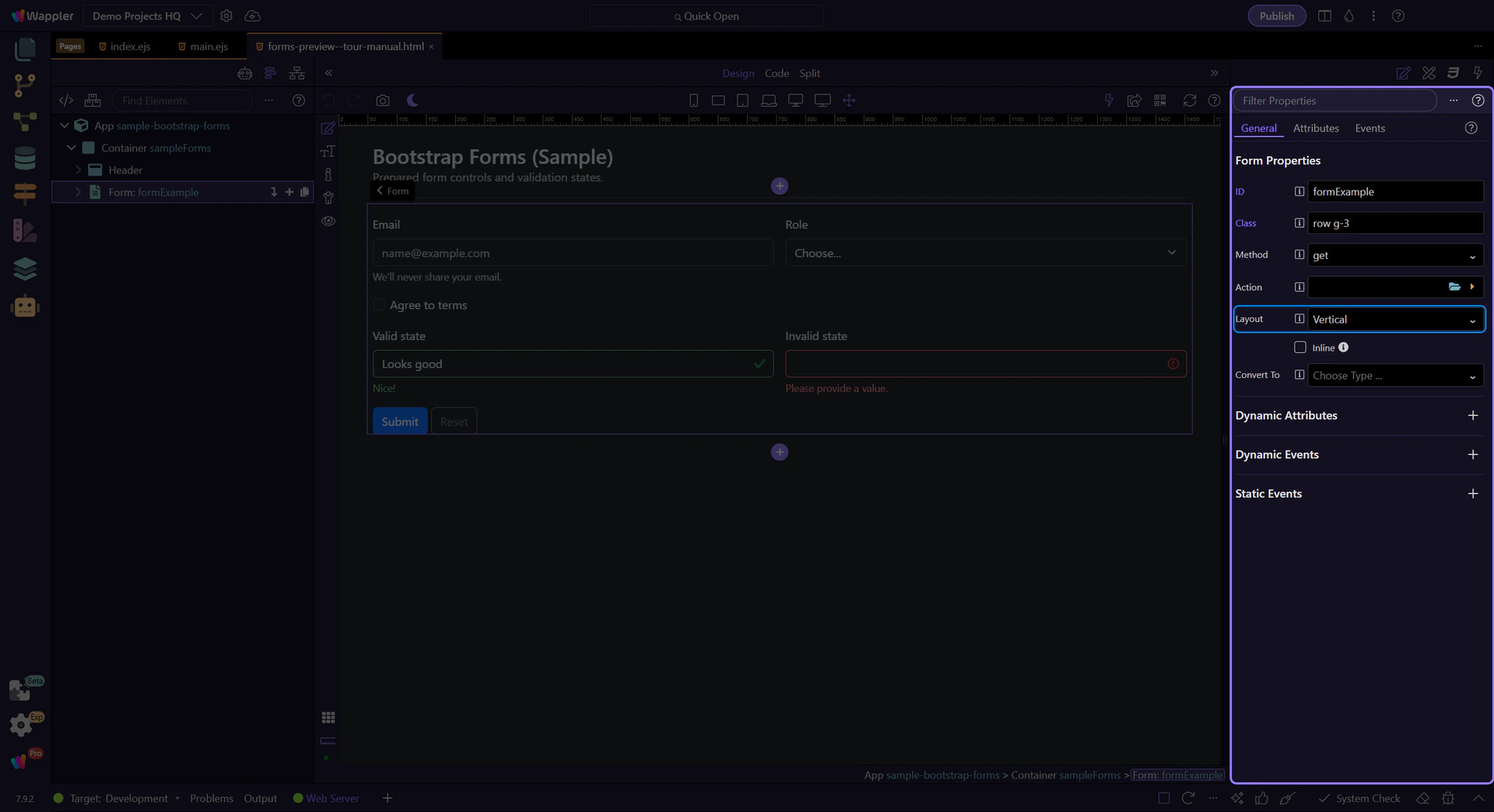Open the AI assistant robot icon
The height and width of the screenshot is (812, 1494).
pos(25,306)
